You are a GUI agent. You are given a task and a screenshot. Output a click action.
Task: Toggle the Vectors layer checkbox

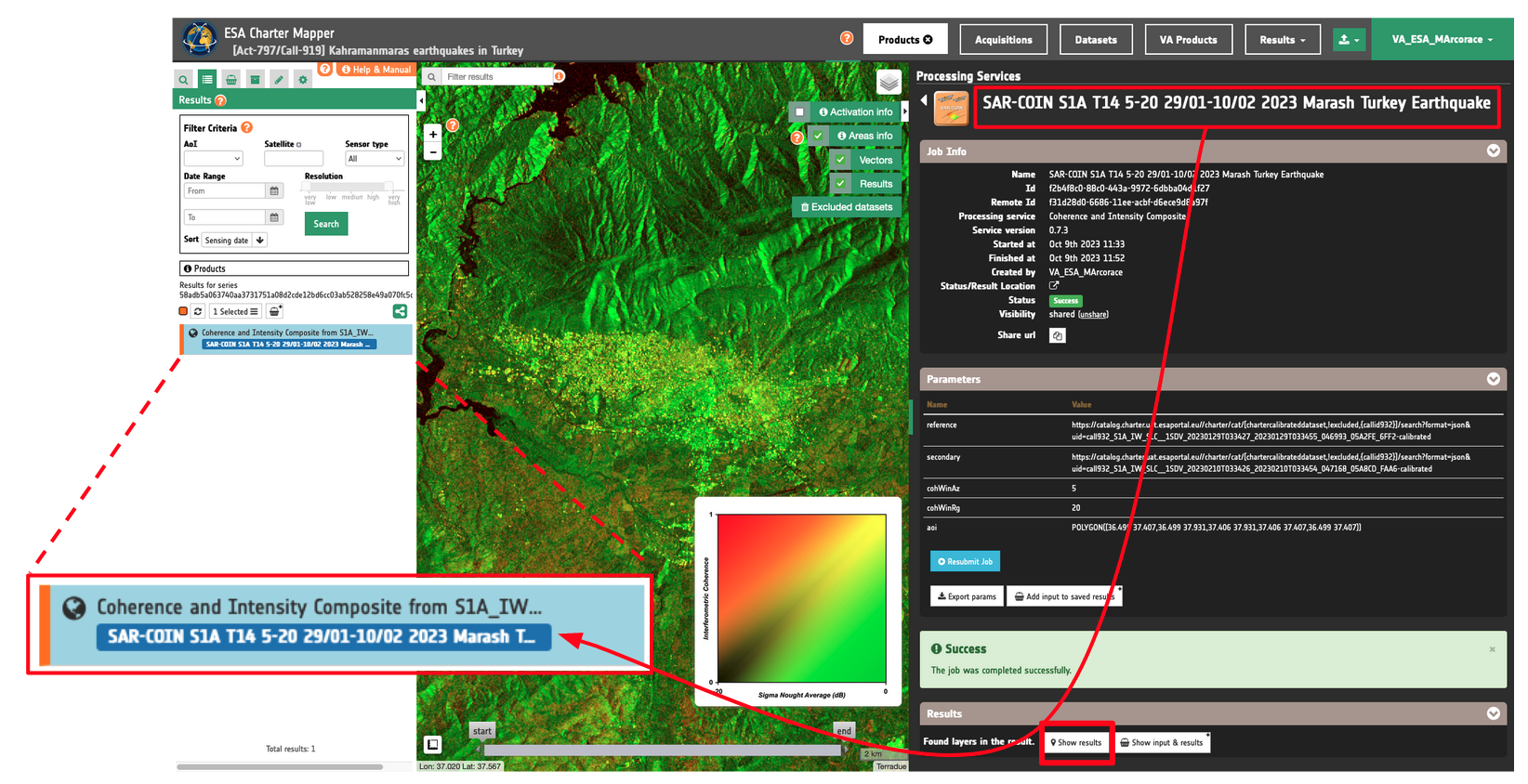[x=840, y=160]
